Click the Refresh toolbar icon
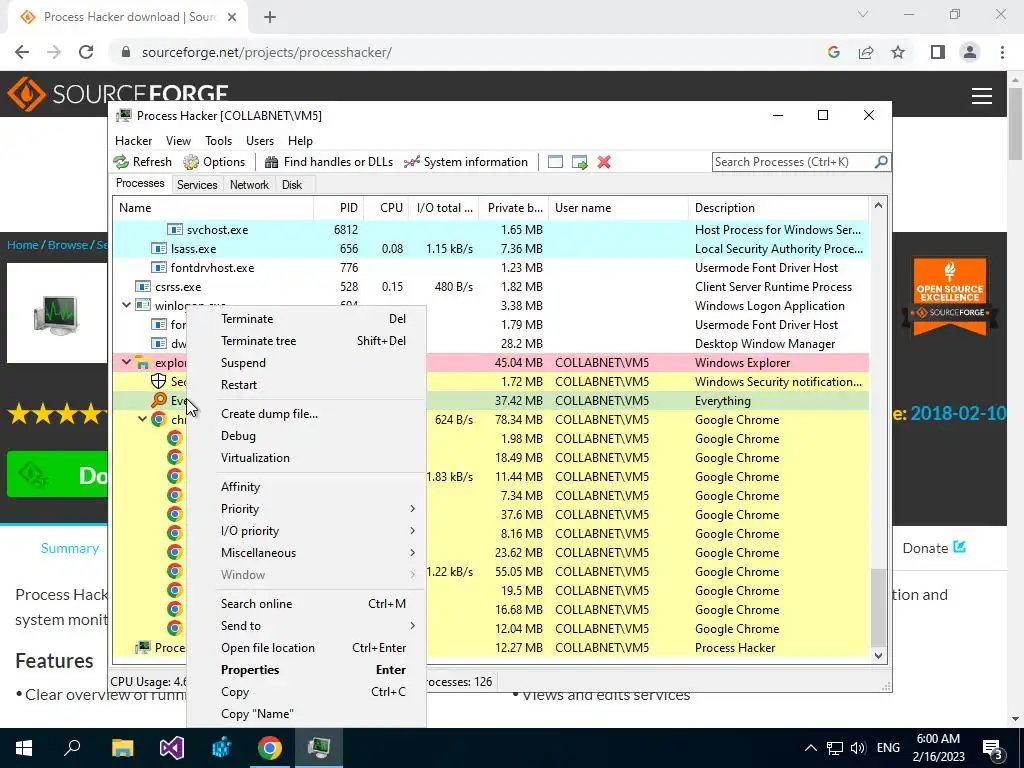This screenshot has width=1024, height=768. pyautogui.click(x=121, y=162)
